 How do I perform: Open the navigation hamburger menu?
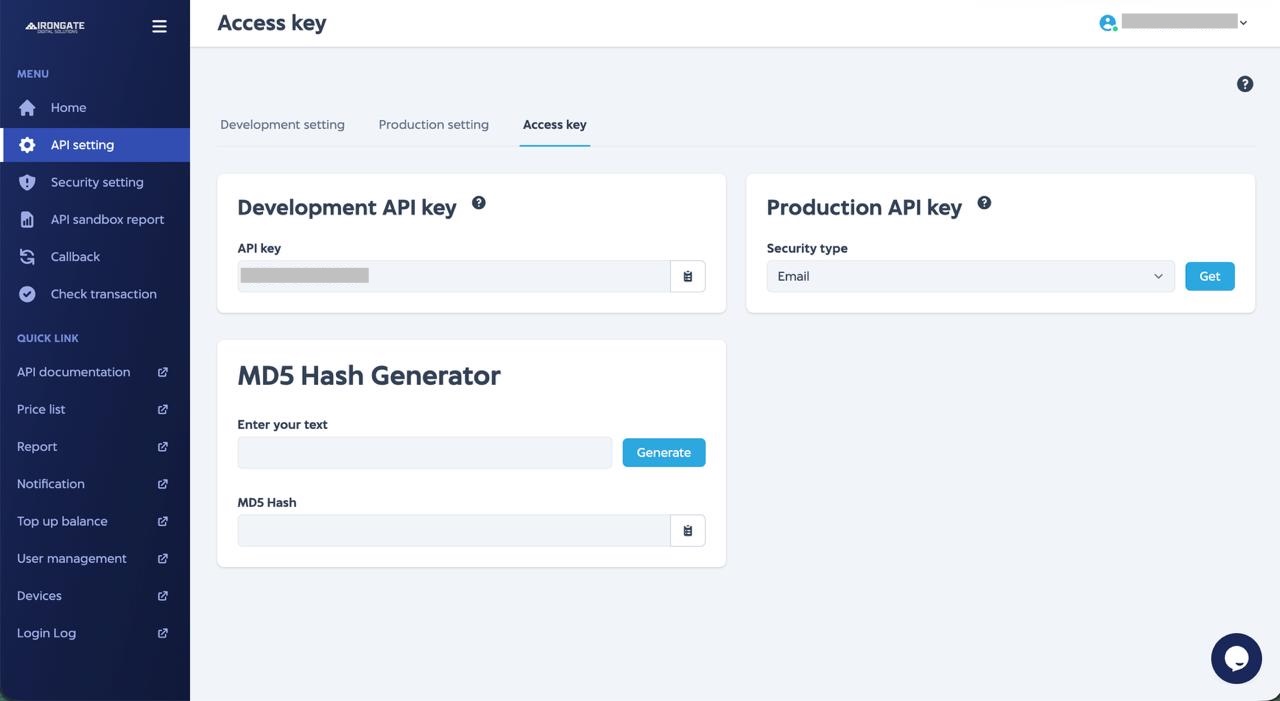(159, 26)
